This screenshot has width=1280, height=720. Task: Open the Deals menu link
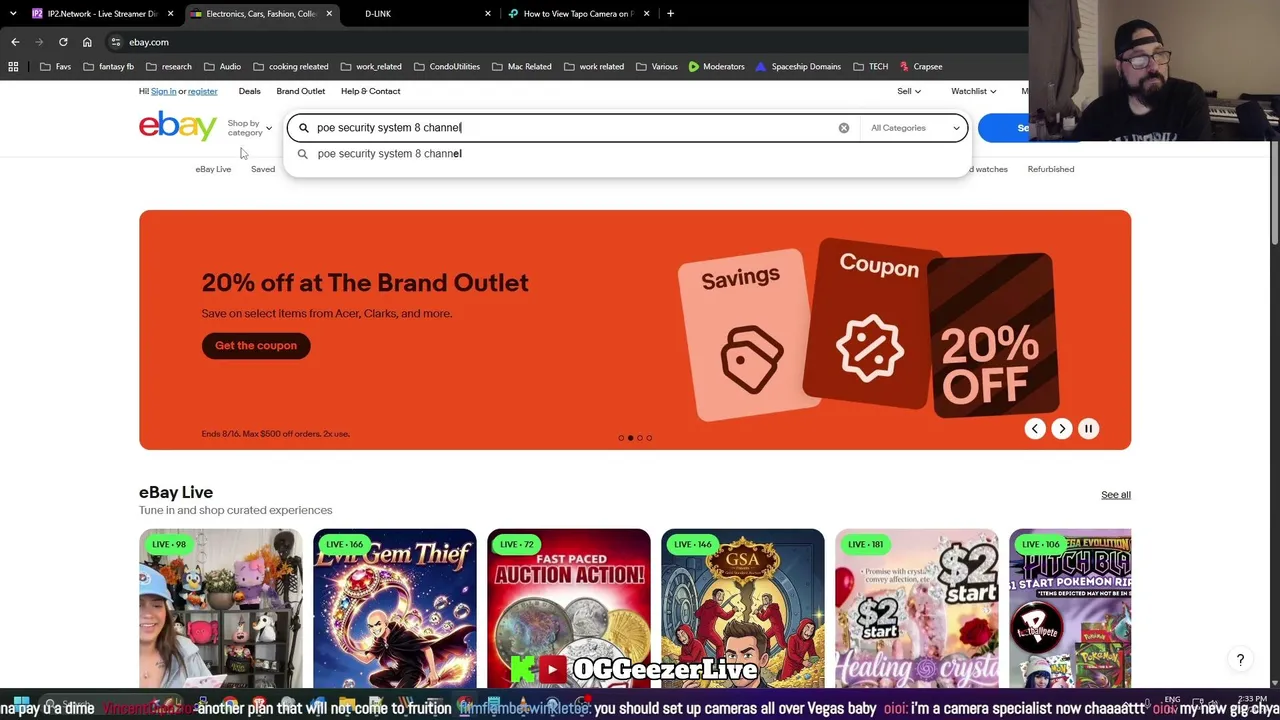coord(249,91)
